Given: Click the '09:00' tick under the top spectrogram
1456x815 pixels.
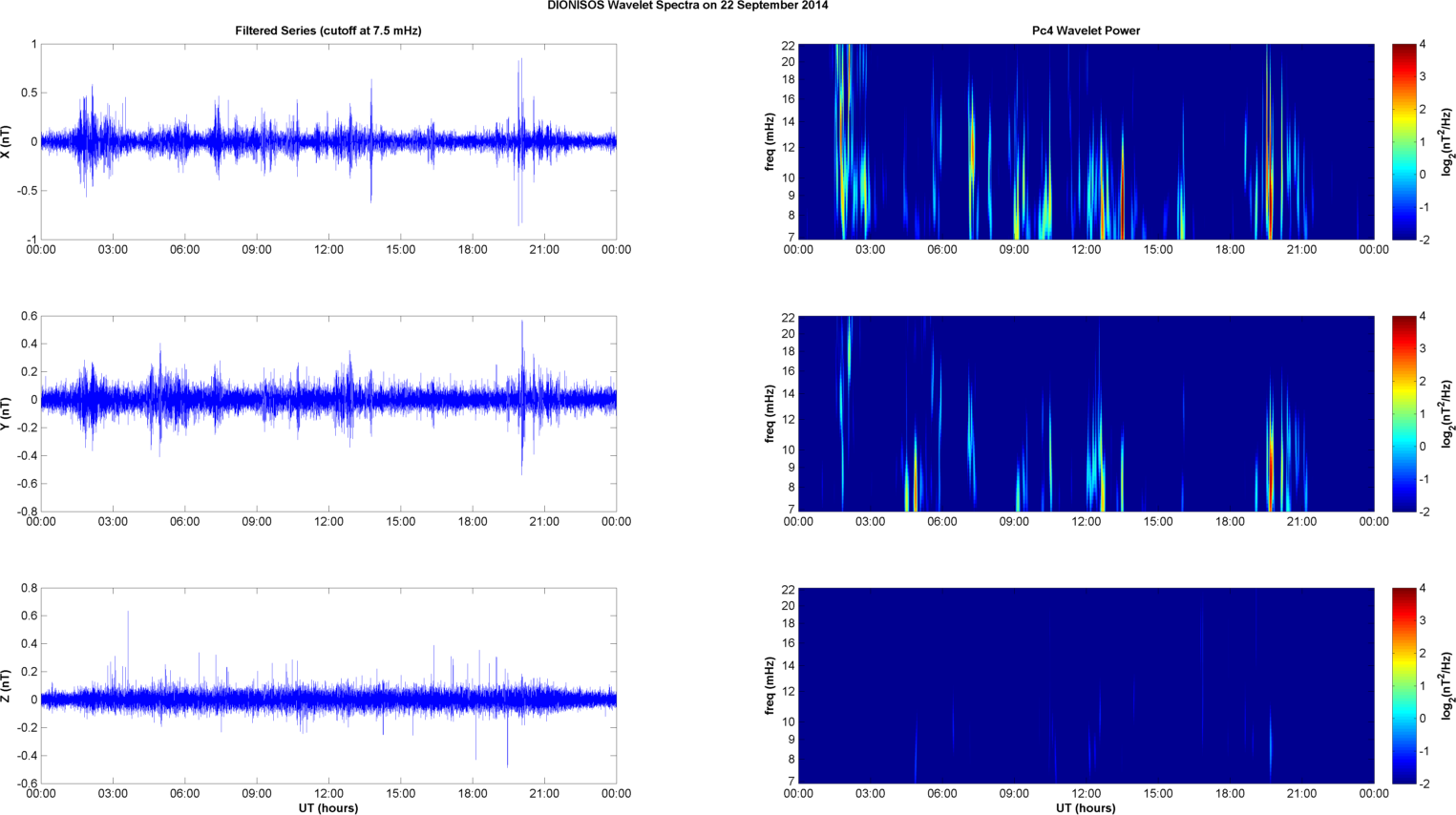Looking at the screenshot, I should pyautogui.click(x=1014, y=250).
